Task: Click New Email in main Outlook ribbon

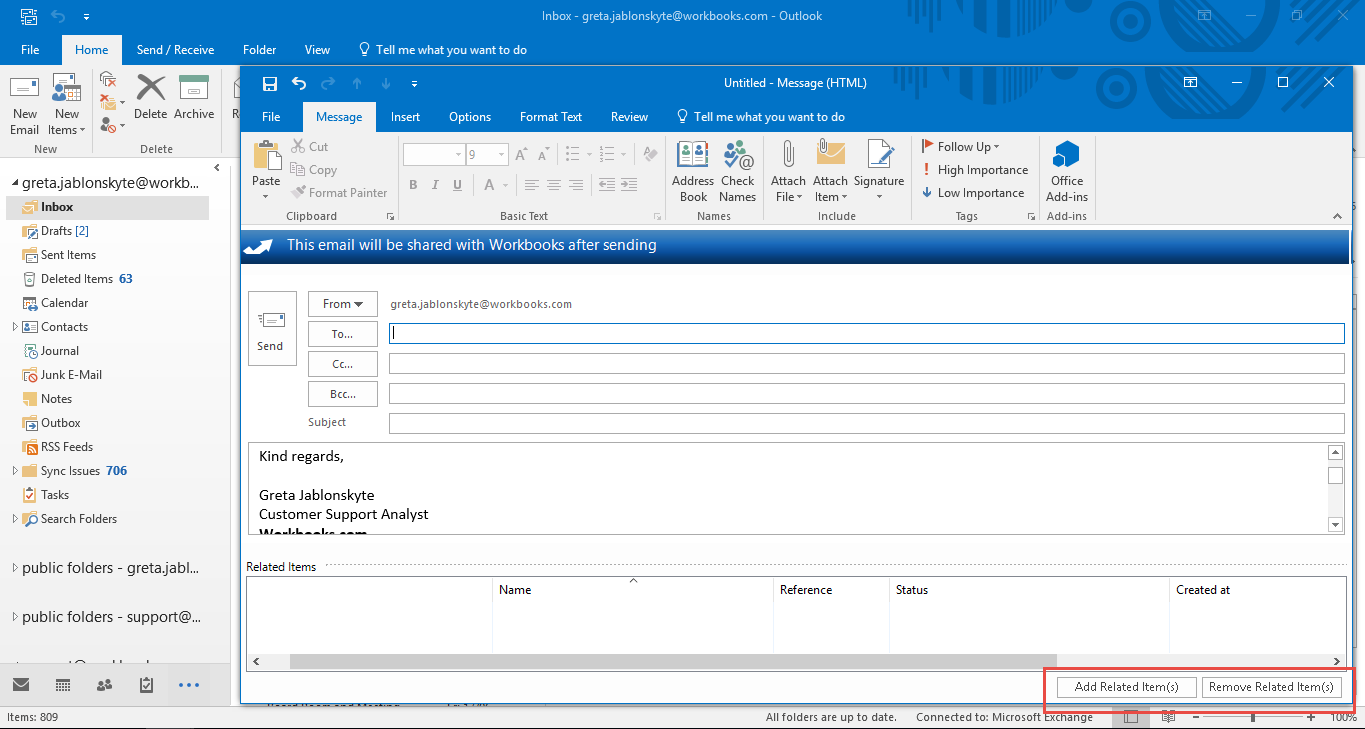Action: coord(25,105)
